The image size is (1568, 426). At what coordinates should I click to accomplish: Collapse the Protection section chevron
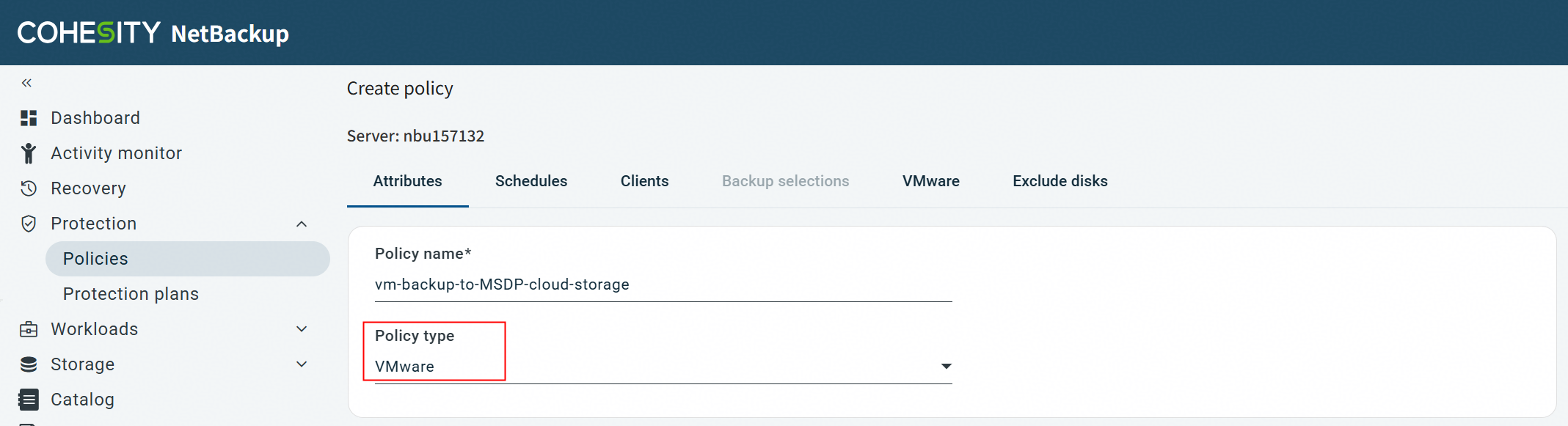[302, 224]
